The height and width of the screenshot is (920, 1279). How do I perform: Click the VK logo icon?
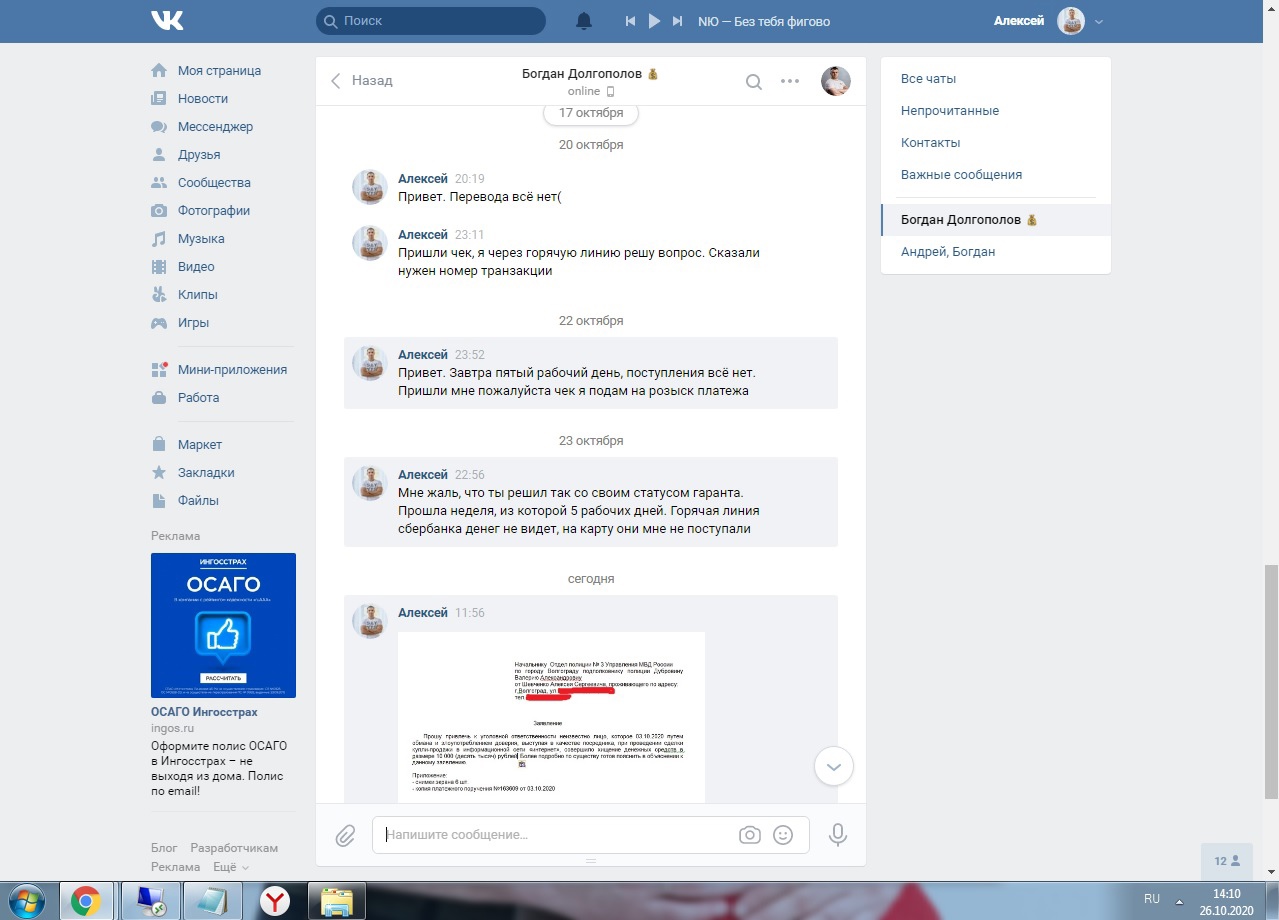[x=167, y=21]
